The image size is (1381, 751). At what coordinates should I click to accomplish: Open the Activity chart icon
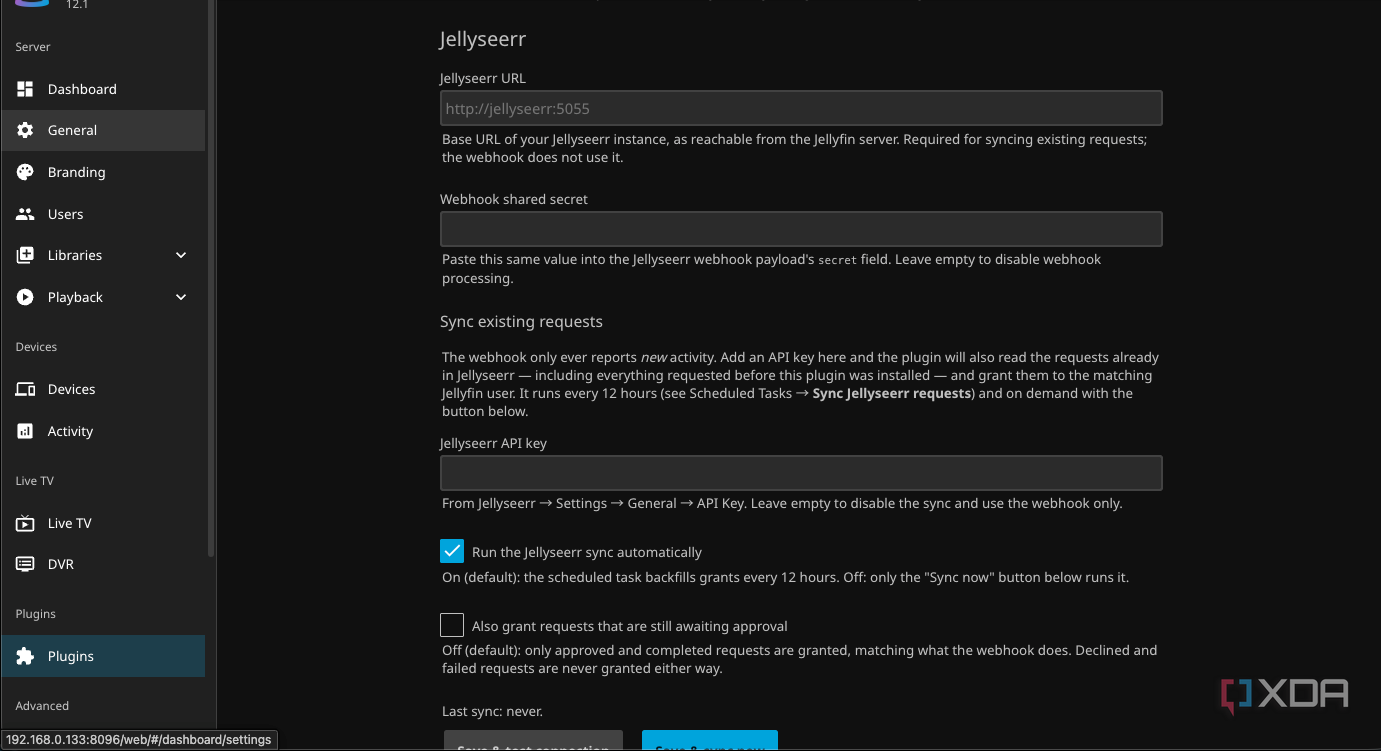click(x=25, y=431)
